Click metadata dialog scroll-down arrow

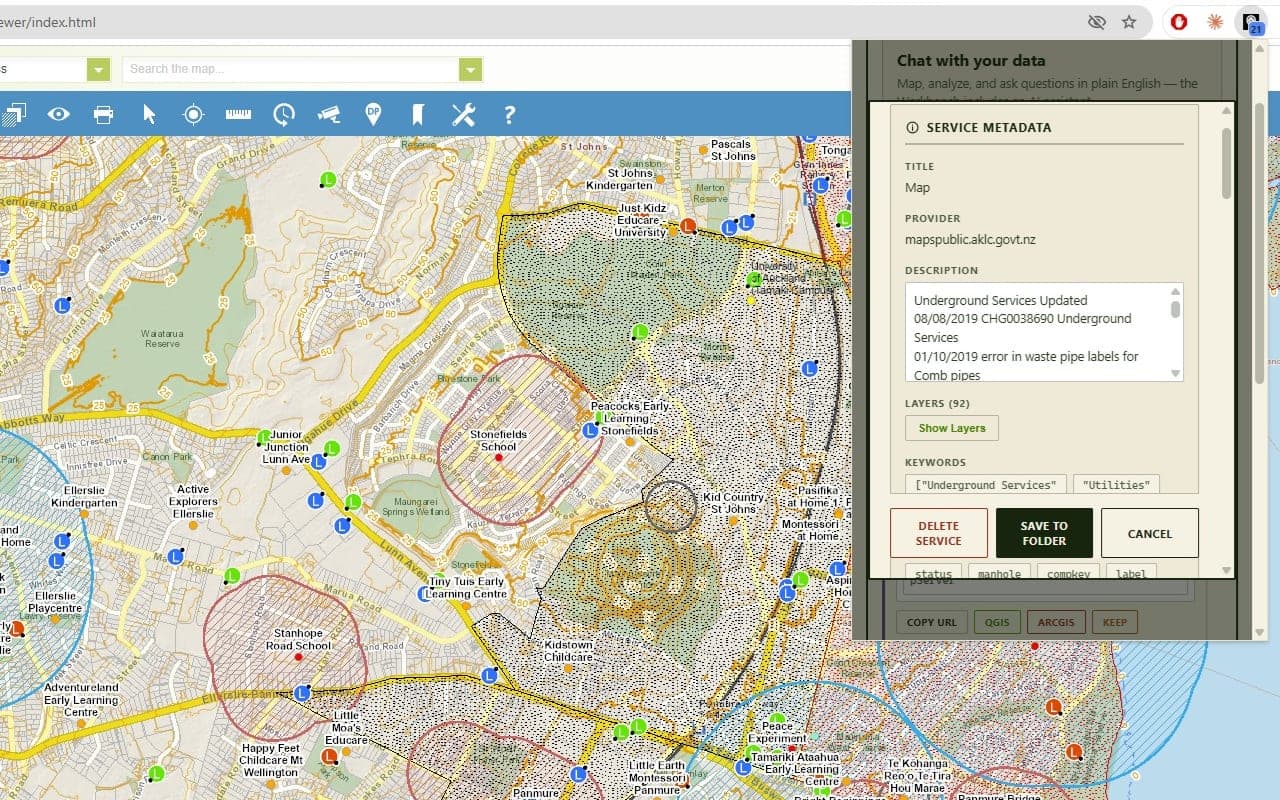pyautogui.click(x=1227, y=570)
